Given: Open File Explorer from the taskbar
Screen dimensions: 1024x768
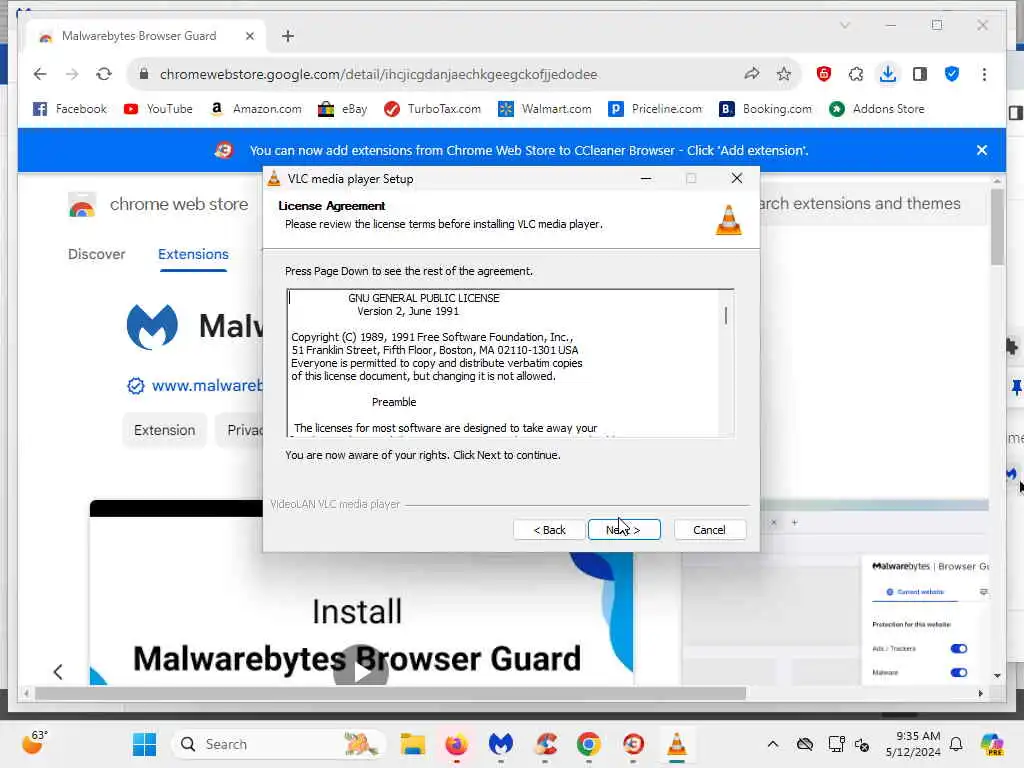Looking at the screenshot, I should click(413, 744).
